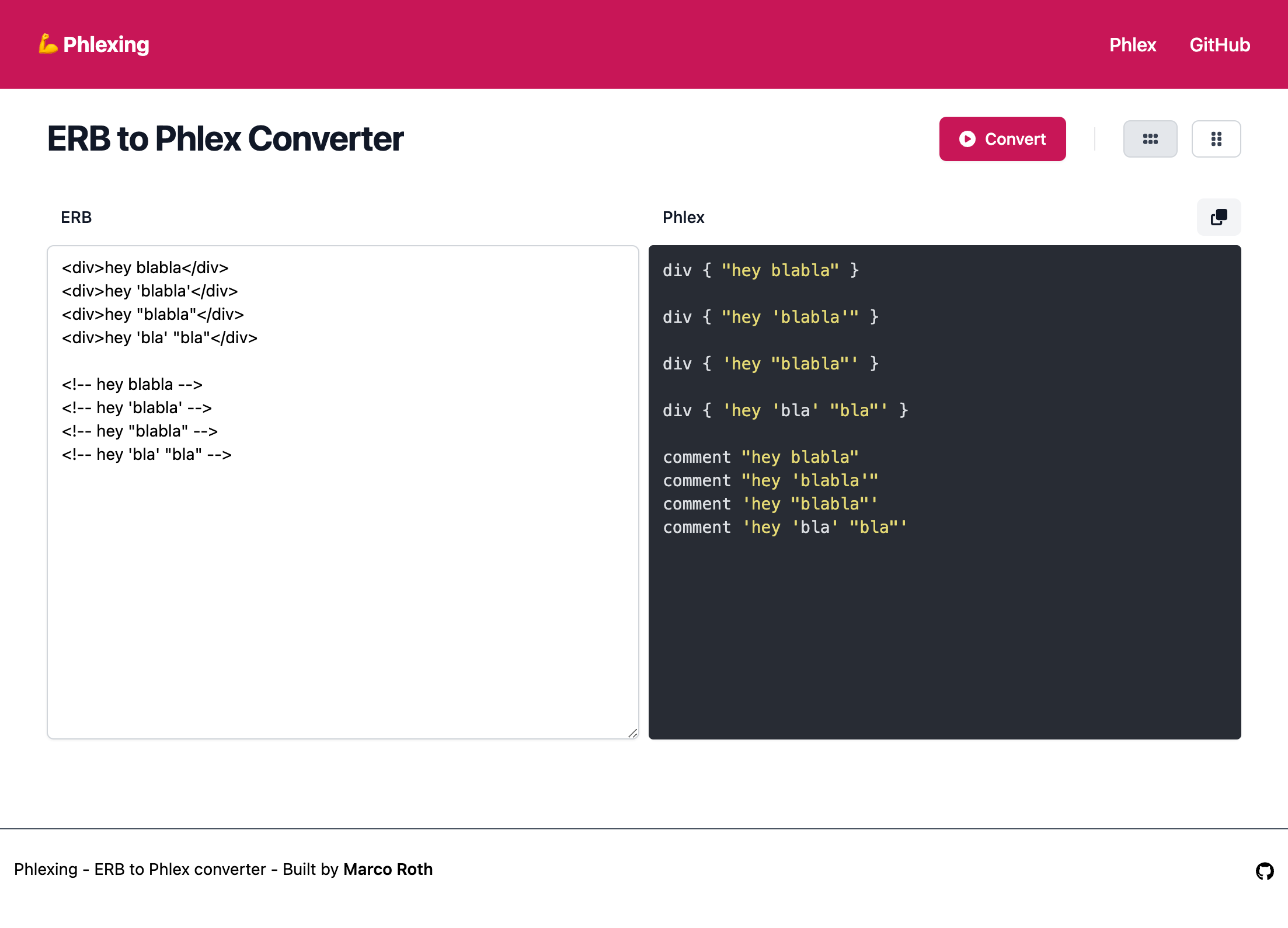Screen dimensions: 1288x928
Task: Switch to vertical stacked layout icon
Action: tap(1216, 139)
